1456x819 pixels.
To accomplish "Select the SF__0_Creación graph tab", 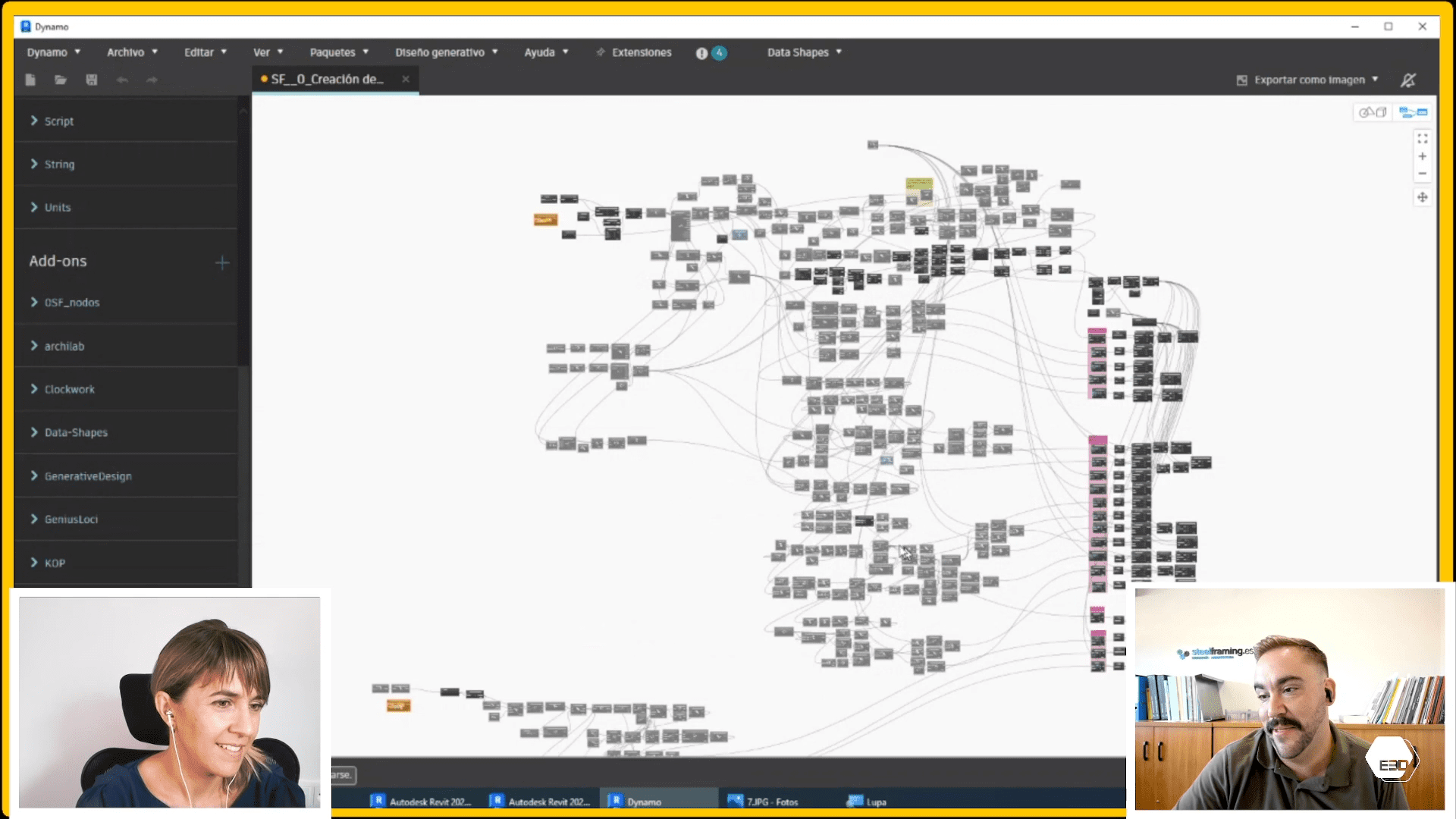I will [x=328, y=79].
